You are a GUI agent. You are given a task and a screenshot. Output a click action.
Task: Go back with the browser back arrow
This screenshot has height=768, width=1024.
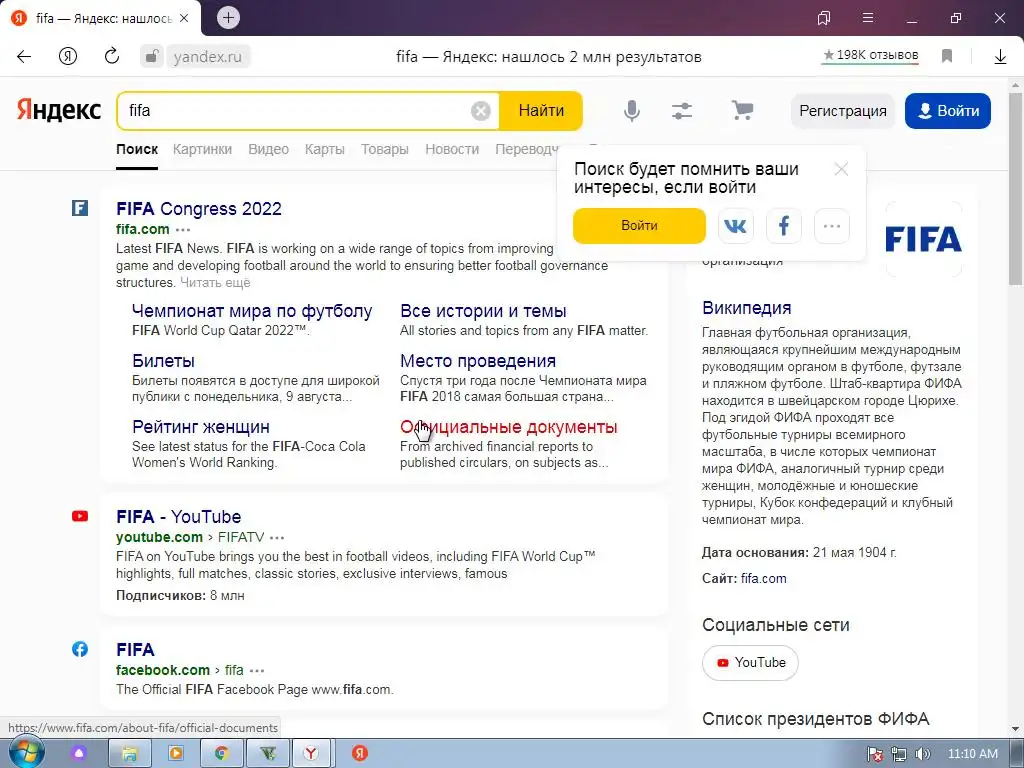(24, 57)
